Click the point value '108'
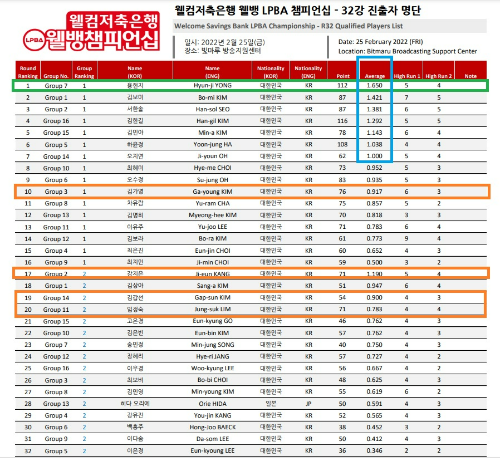The image size is (500, 458). click(x=342, y=144)
